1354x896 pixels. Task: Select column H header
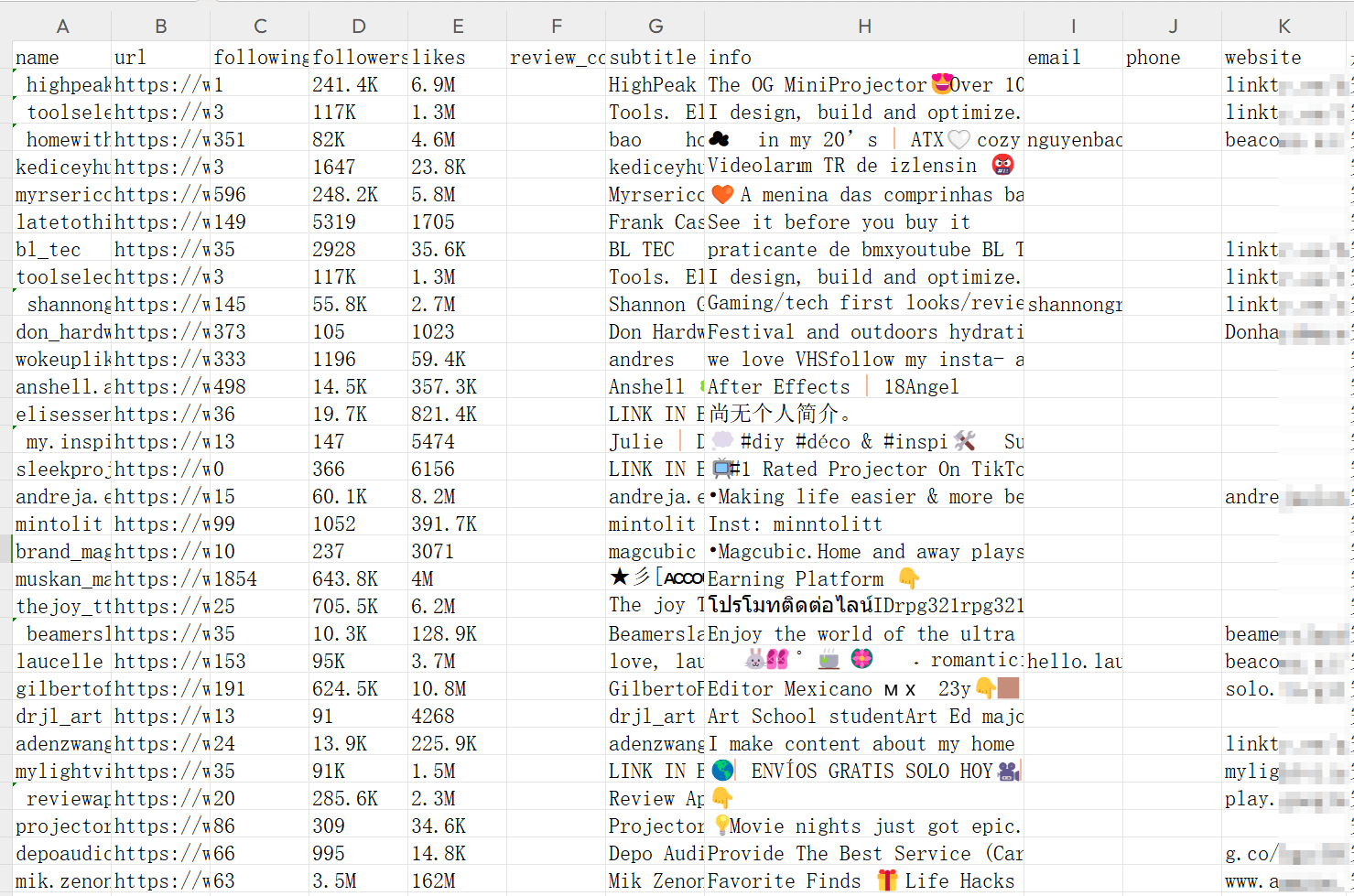(x=864, y=27)
